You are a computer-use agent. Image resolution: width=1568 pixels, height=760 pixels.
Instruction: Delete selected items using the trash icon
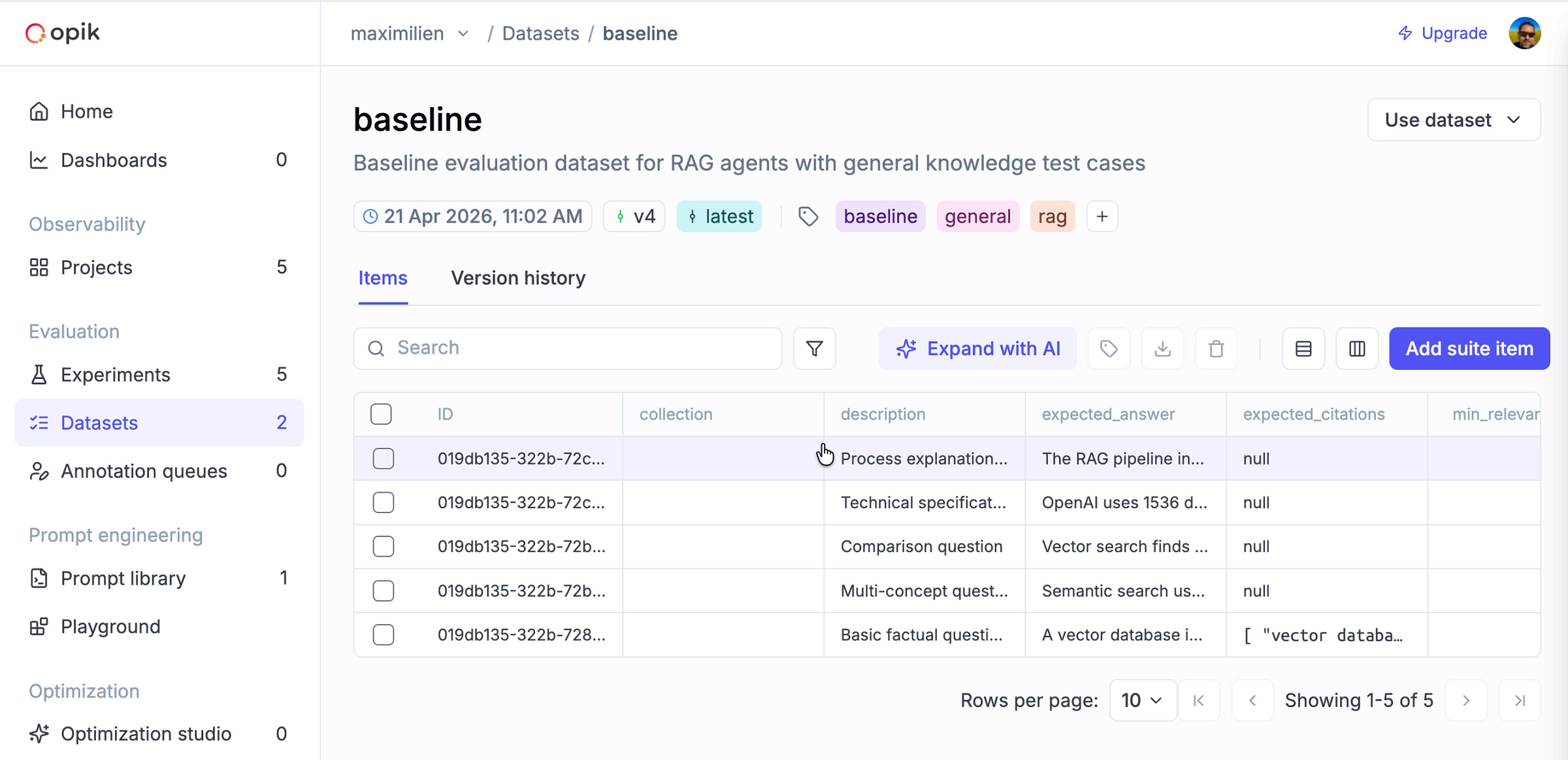pyautogui.click(x=1216, y=348)
